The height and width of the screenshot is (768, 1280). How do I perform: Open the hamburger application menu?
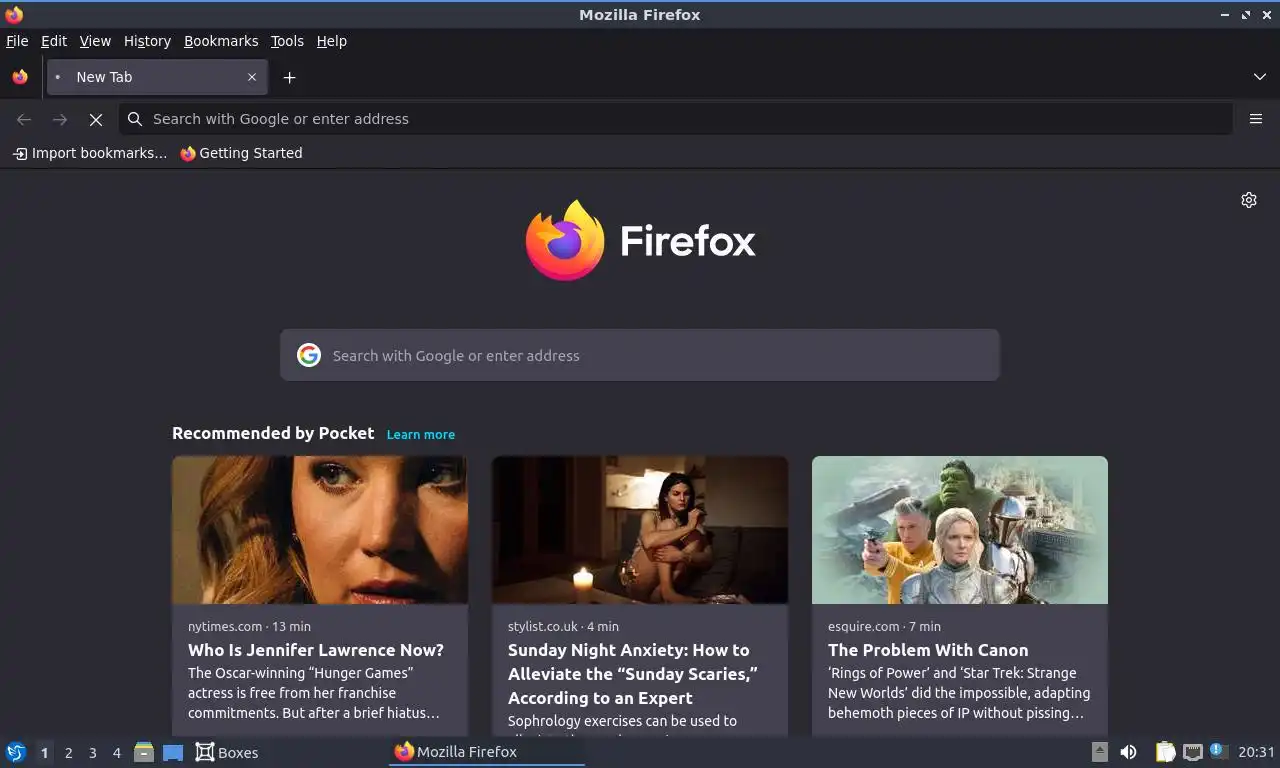point(1256,119)
